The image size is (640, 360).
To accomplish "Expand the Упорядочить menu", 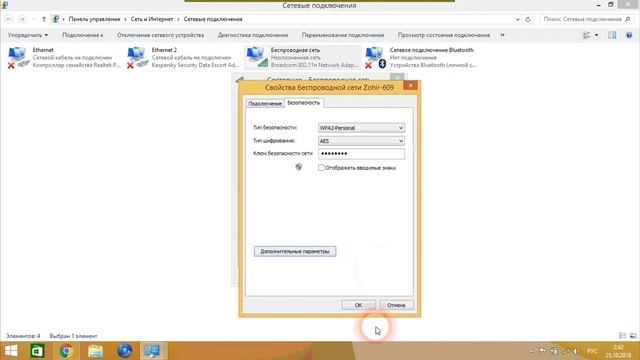I will [28, 35].
